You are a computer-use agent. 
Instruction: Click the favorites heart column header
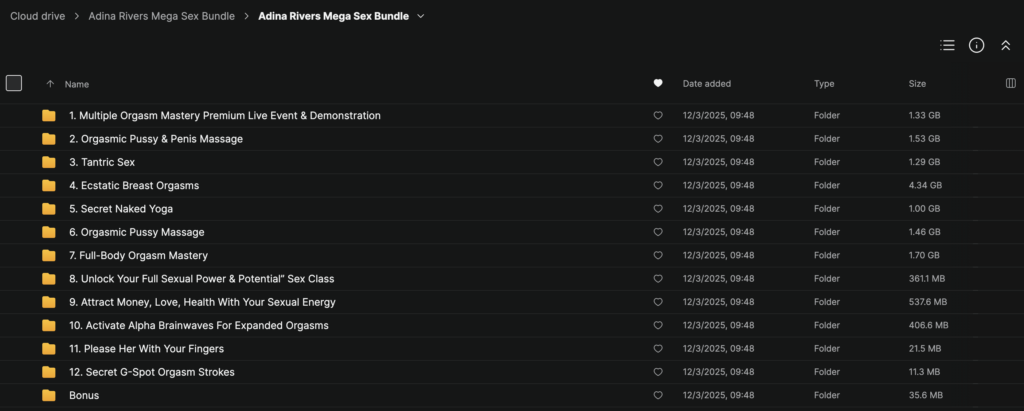(657, 84)
